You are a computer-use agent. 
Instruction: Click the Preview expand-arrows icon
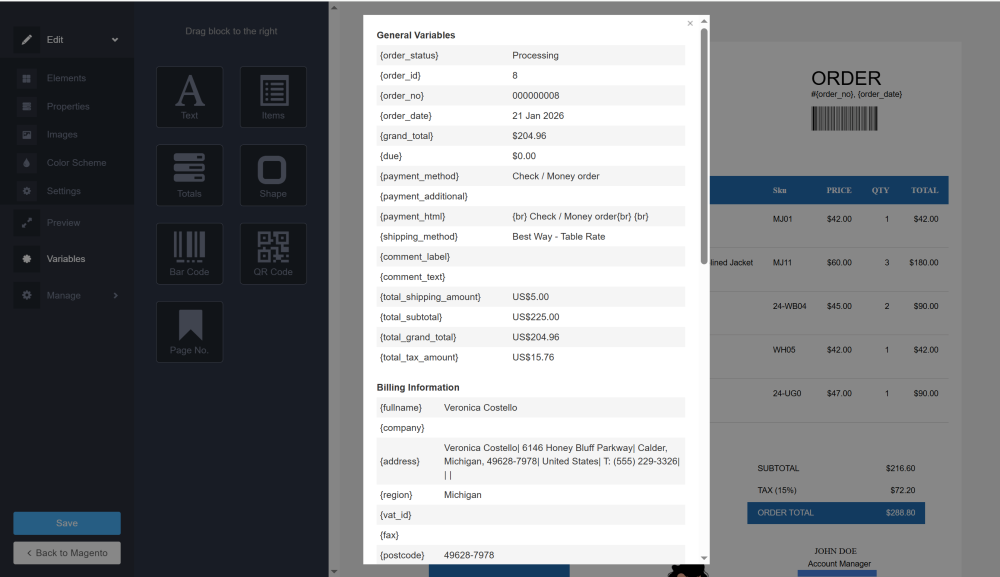click(27, 223)
